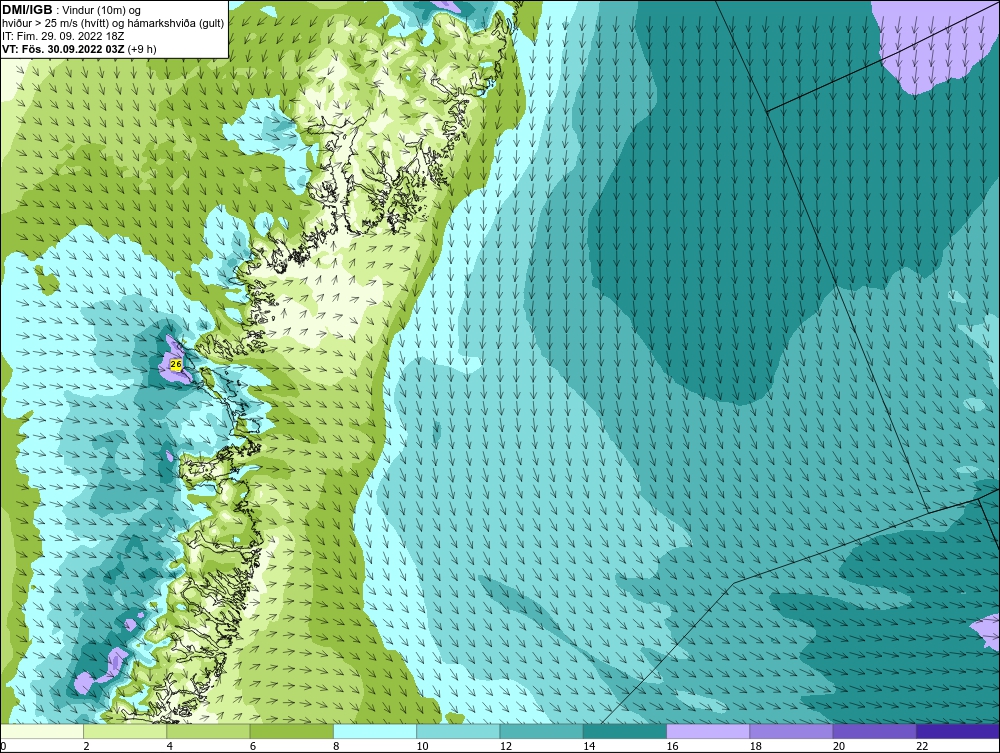The width and height of the screenshot is (1000, 753).
Task: Click the yellow 26 gust label
Action: tap(177, 364)
